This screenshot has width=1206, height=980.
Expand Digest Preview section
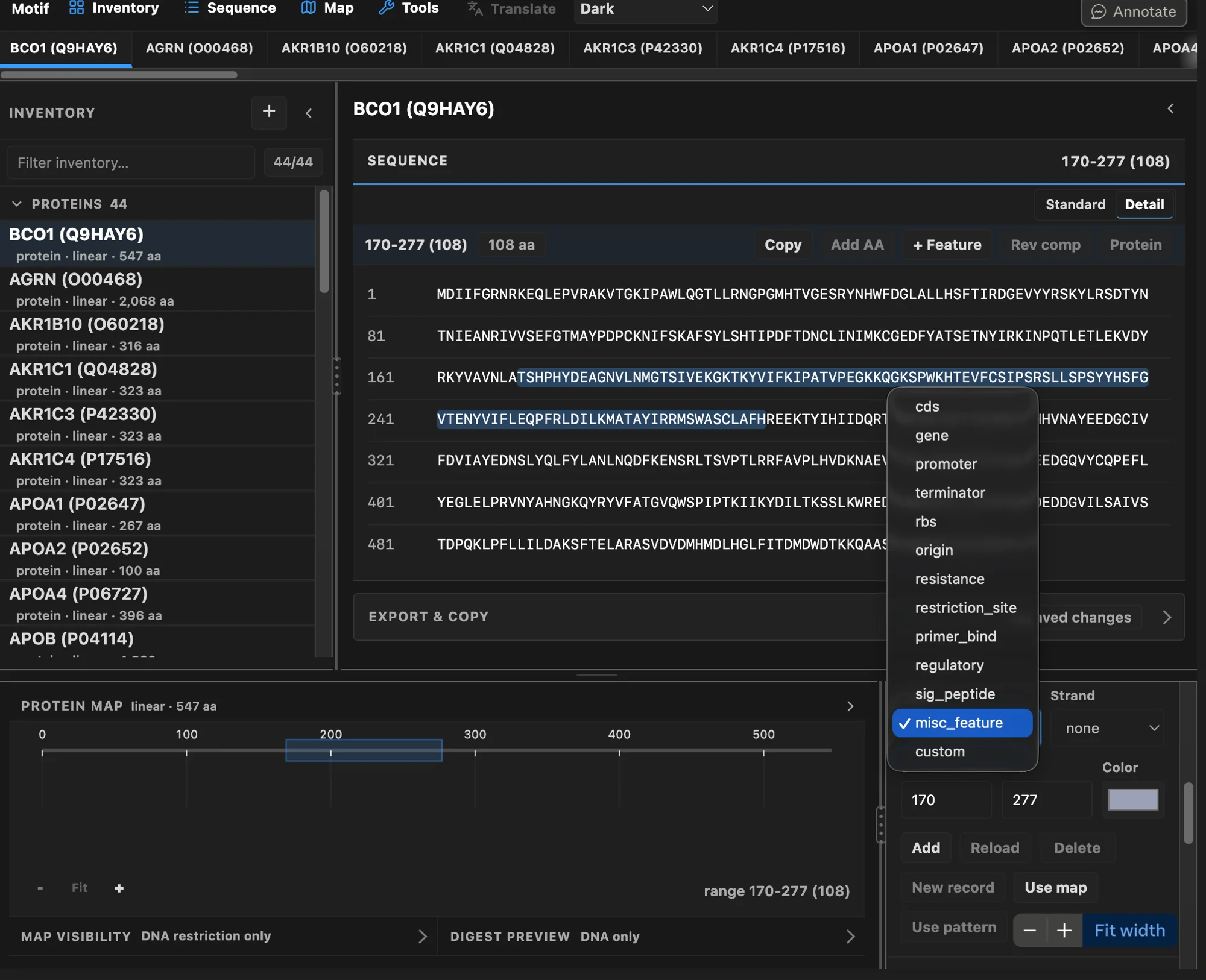(850, 936)
